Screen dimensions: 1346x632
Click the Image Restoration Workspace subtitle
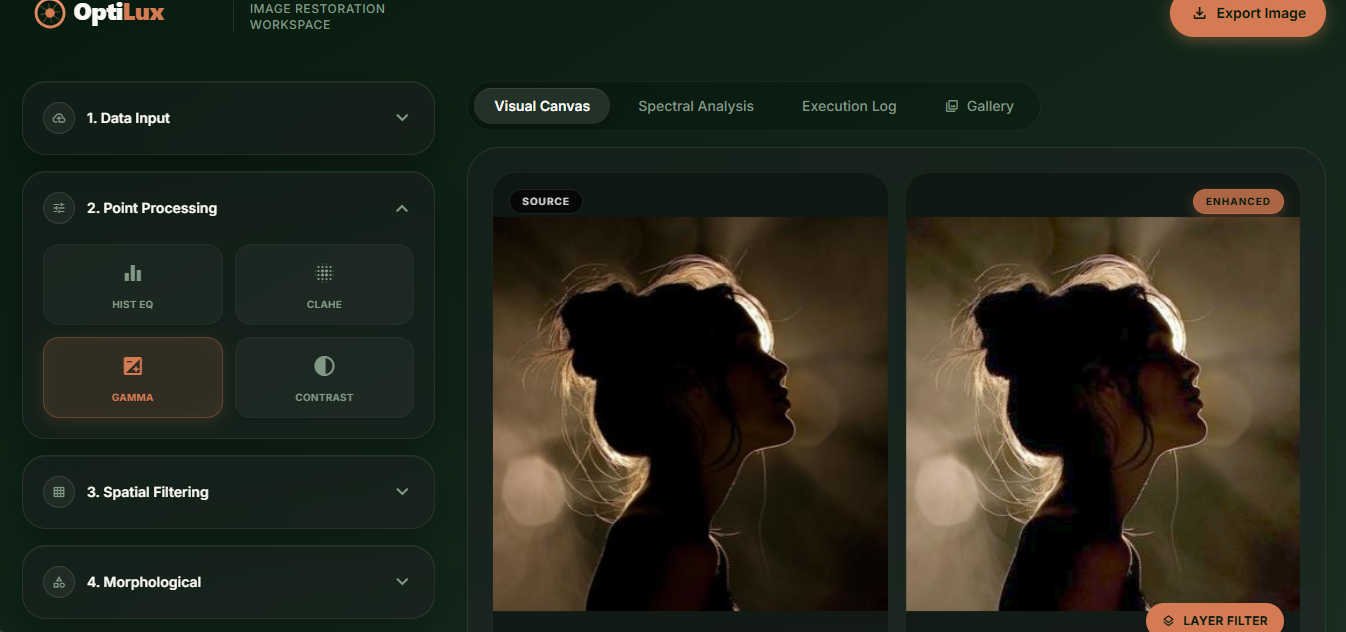pos(317,16)
